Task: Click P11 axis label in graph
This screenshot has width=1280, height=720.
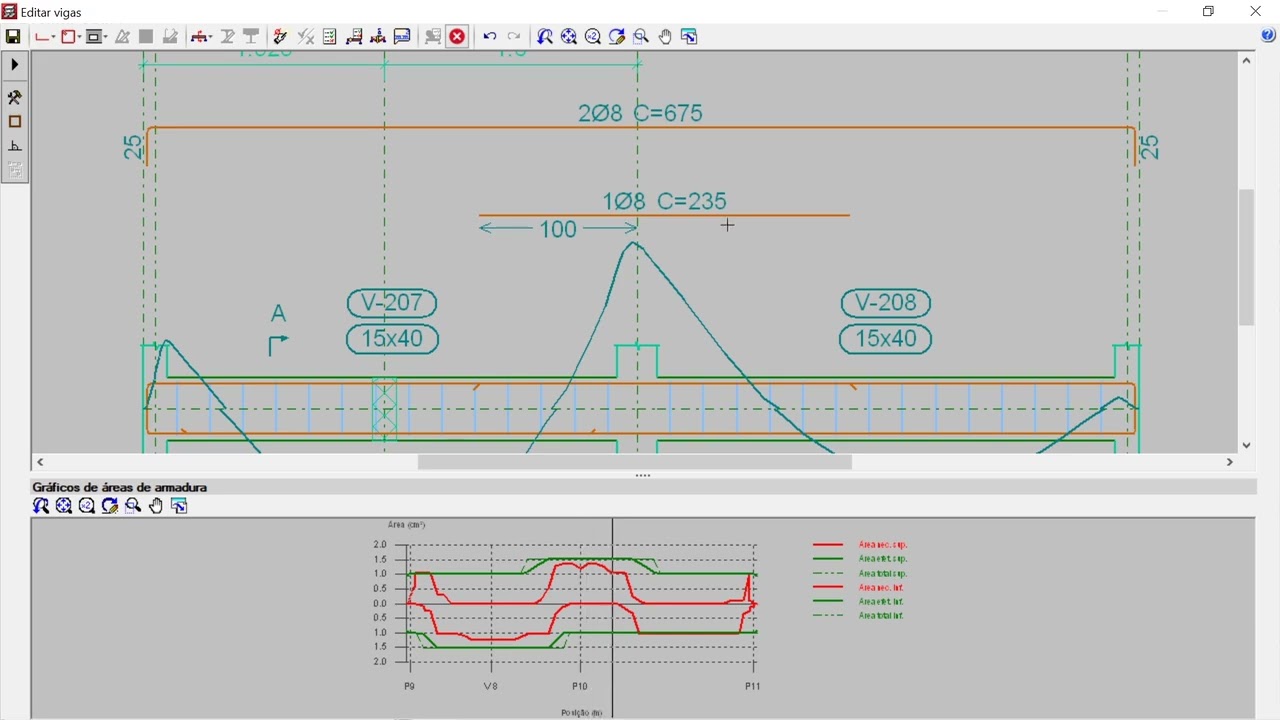Action: pos(753,687)
